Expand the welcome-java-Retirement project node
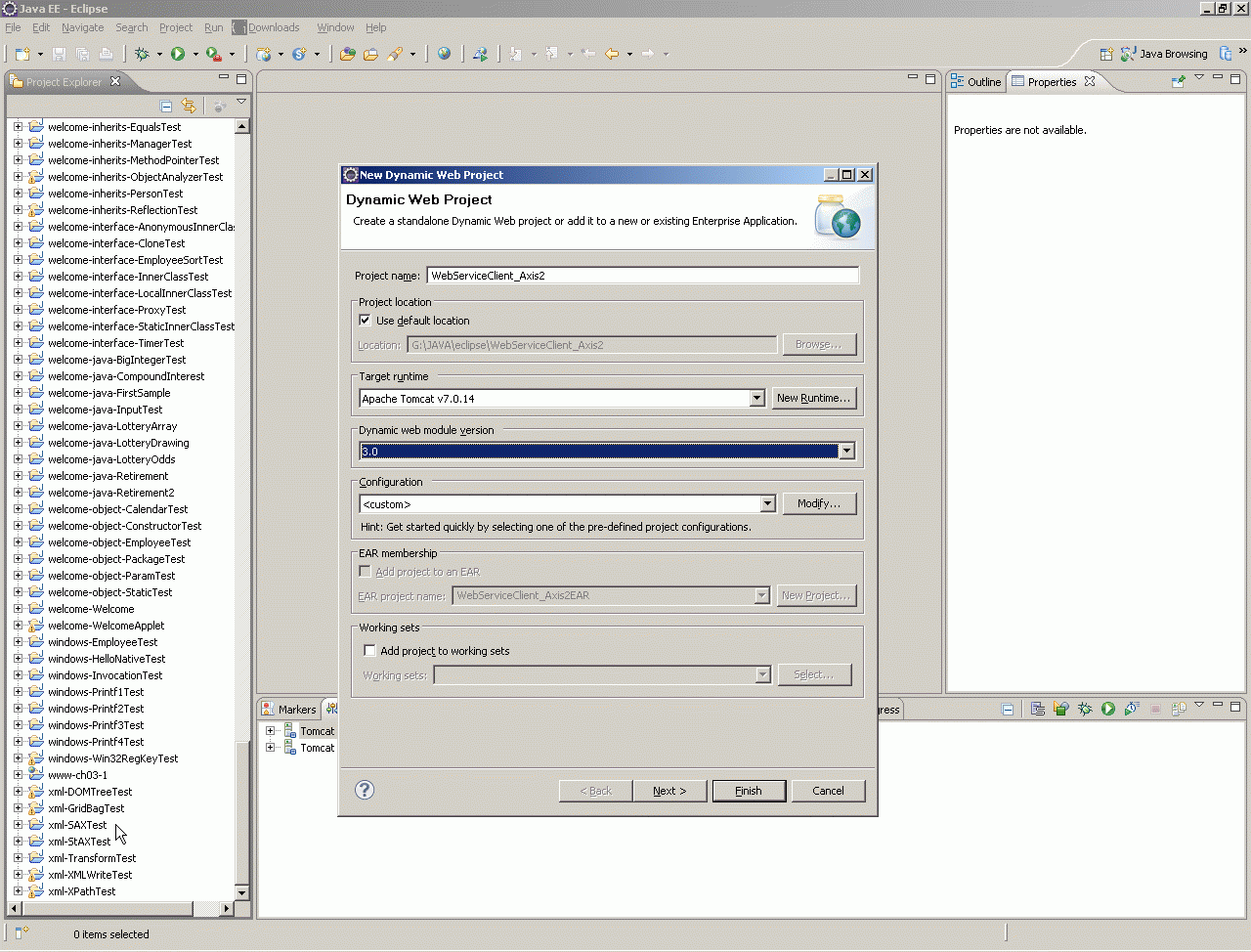The width and height of the screenshot is (1251, 952). 18,476
